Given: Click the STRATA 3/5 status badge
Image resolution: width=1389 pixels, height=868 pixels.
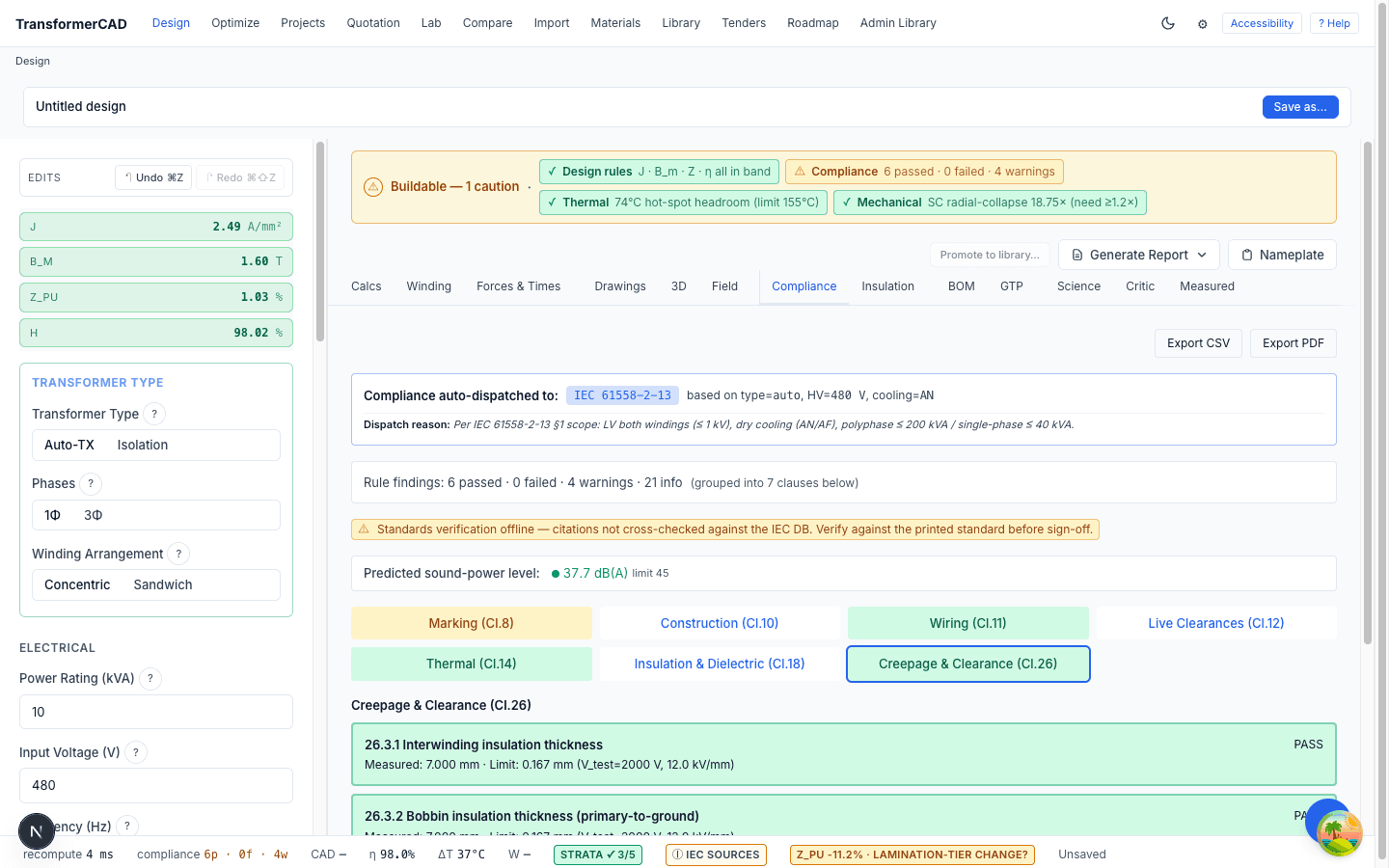Looking at the screenshot, I should point(598,854).
